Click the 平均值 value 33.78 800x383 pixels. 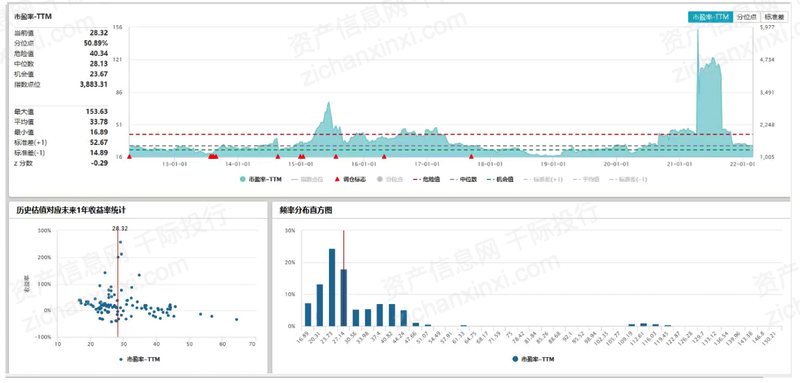click(98, 121)
